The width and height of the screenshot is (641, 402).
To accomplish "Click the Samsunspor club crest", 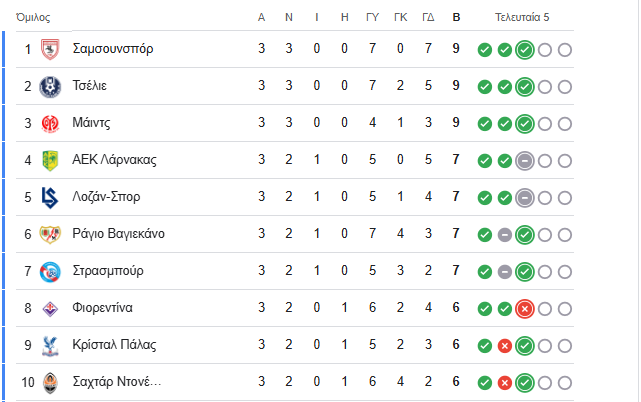I will pyautogui.click(x=50, y=49).
